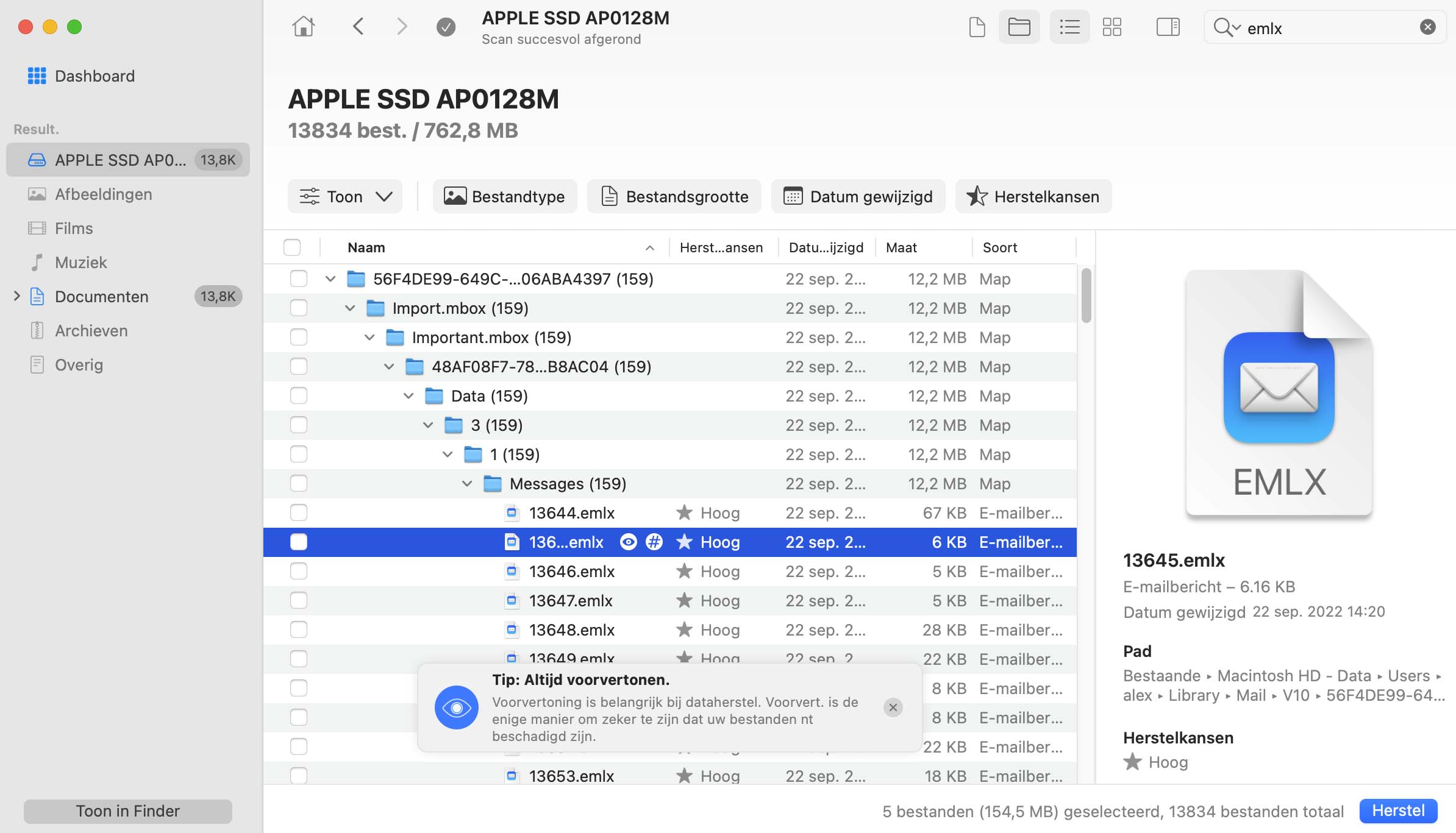This screenshot has height=833, width=1456.
Task: Click the Home icon in toolbar
Action: (x=303, y=27)
